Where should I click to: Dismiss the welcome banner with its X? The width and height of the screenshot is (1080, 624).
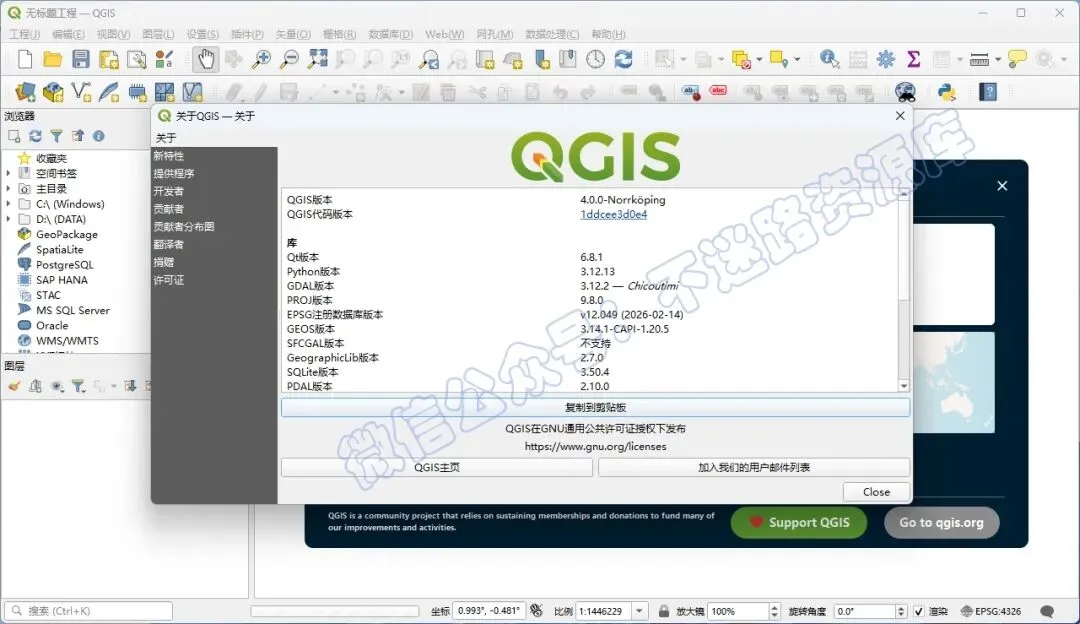1002,186
